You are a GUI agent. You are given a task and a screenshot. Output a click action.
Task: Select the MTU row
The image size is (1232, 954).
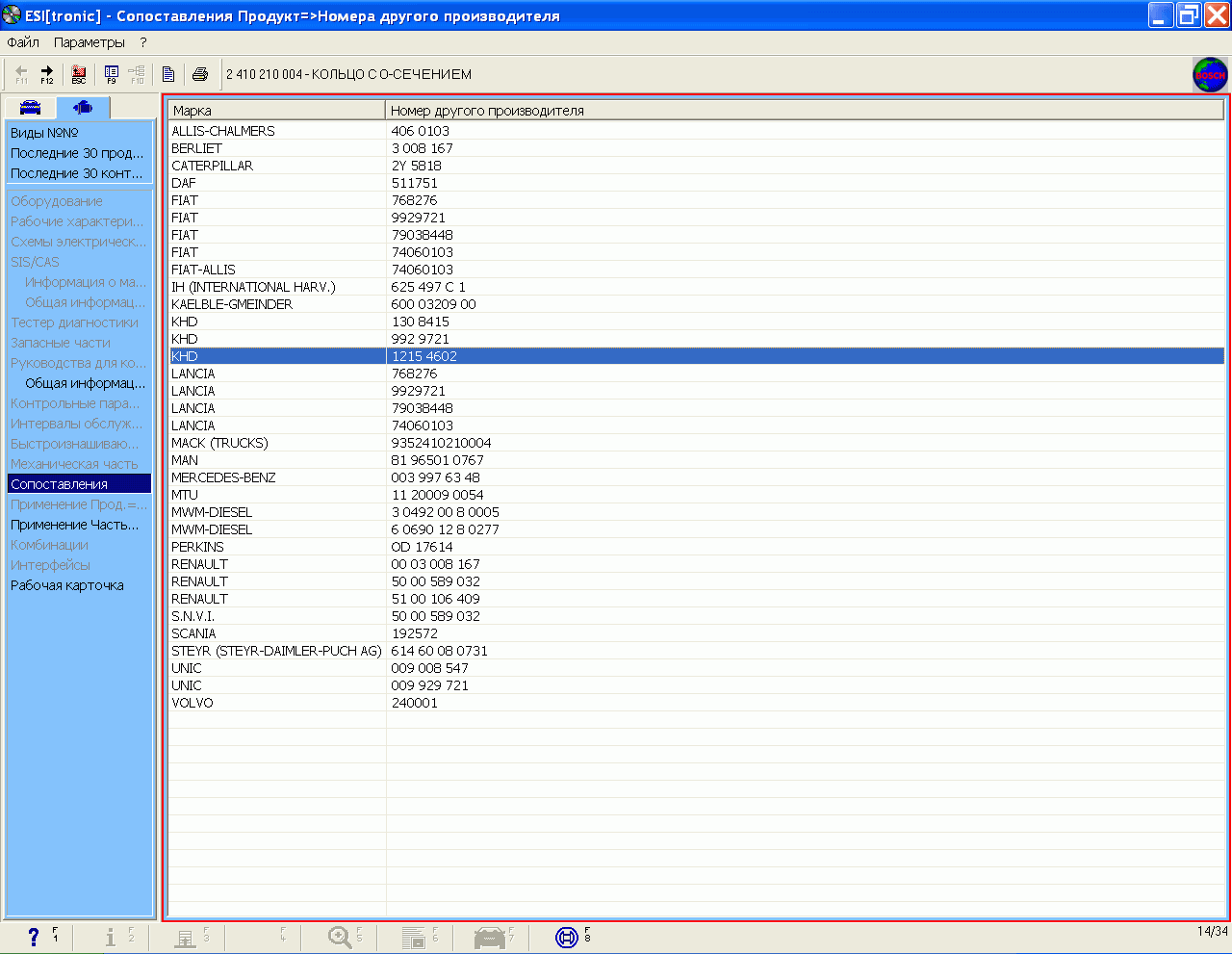pos(697,495)
